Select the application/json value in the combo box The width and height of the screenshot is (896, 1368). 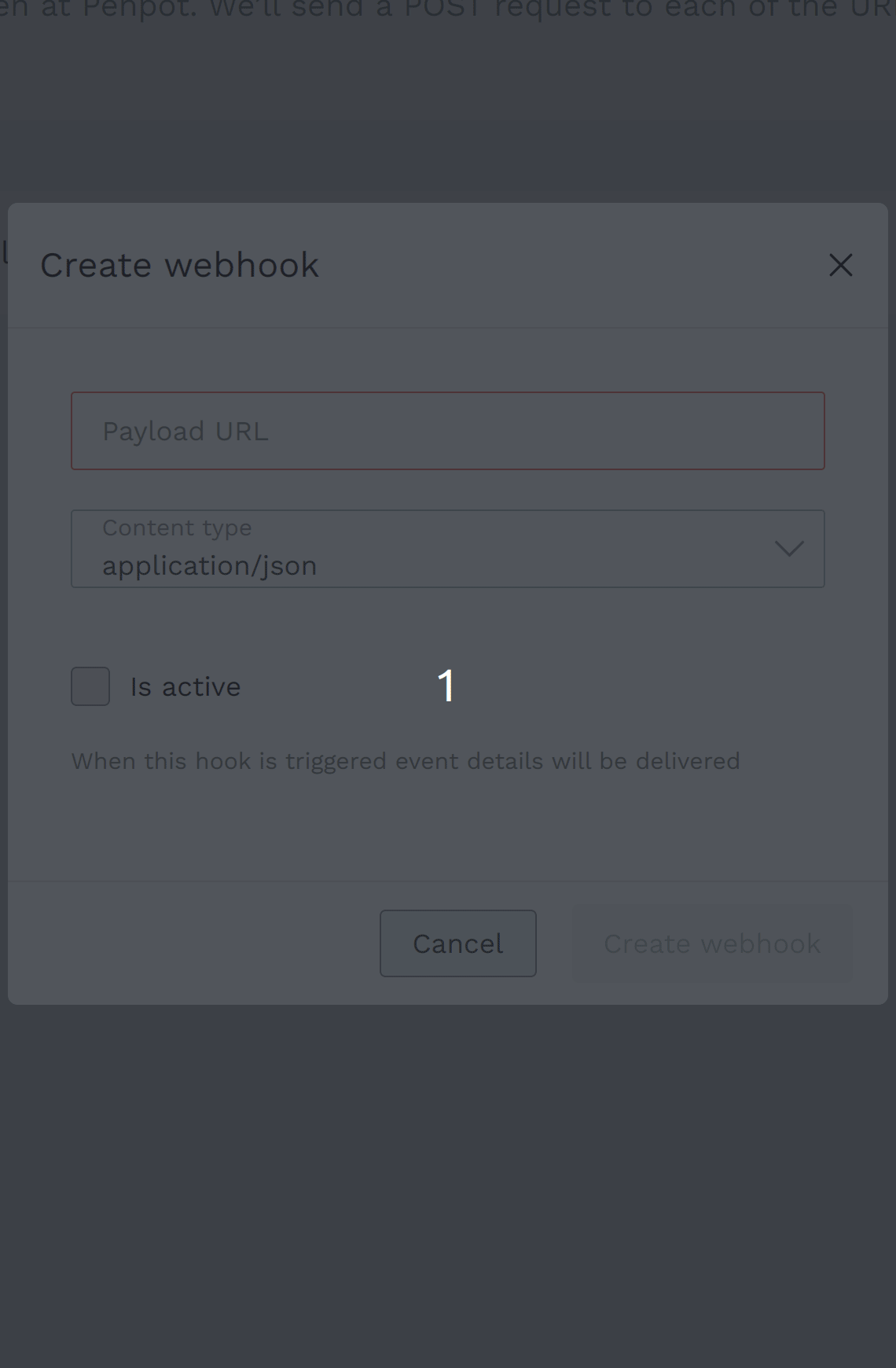coord(210,566)
